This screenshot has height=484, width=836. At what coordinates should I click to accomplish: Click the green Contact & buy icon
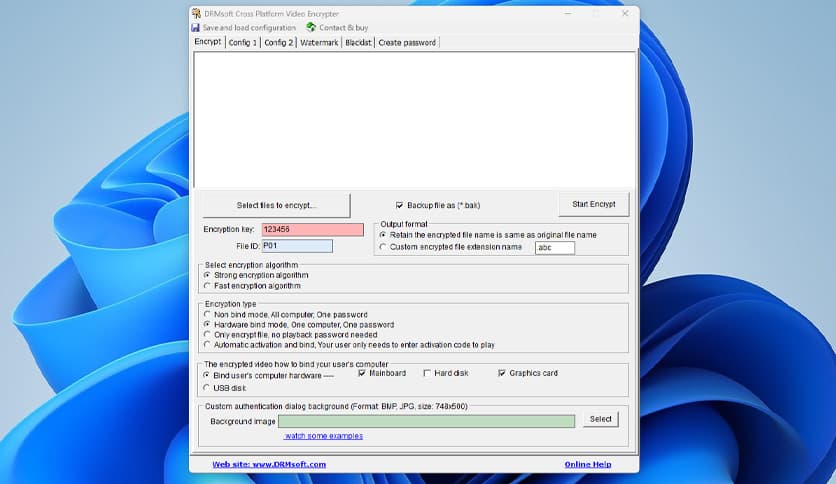click(x=311, y=27)
